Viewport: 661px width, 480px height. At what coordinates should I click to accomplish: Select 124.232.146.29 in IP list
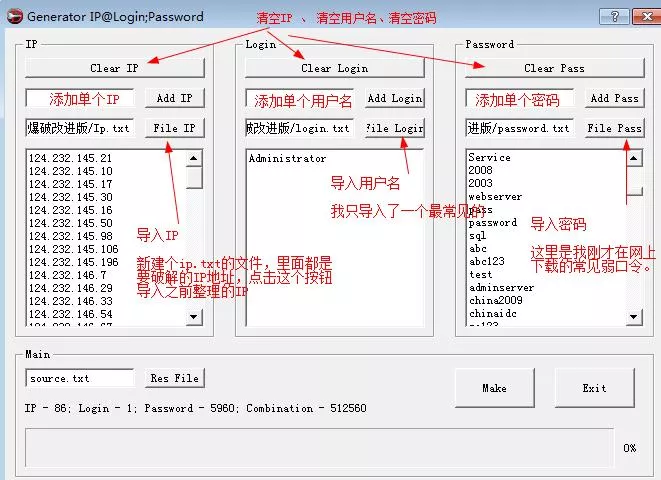click(70, 288)
